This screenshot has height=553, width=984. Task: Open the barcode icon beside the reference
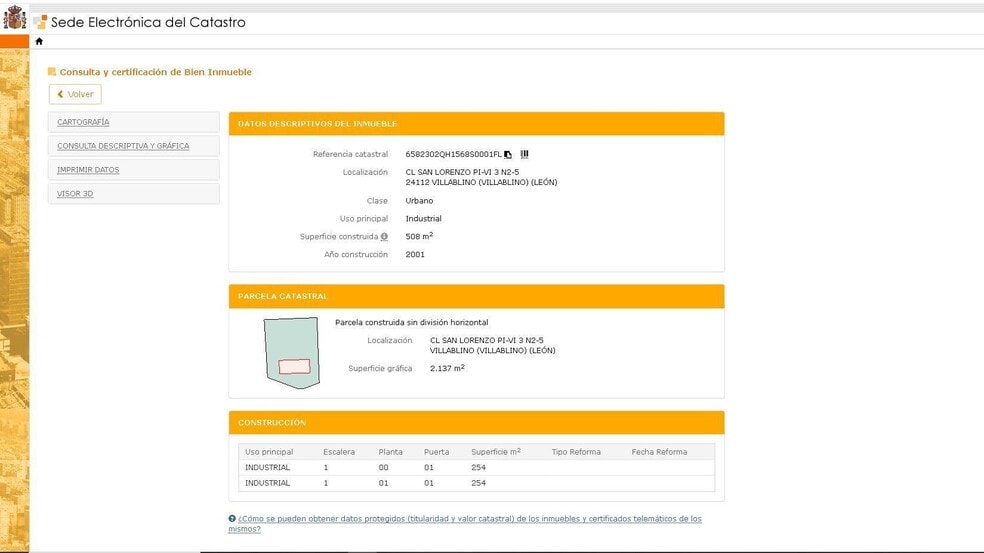tap(524, 155)
